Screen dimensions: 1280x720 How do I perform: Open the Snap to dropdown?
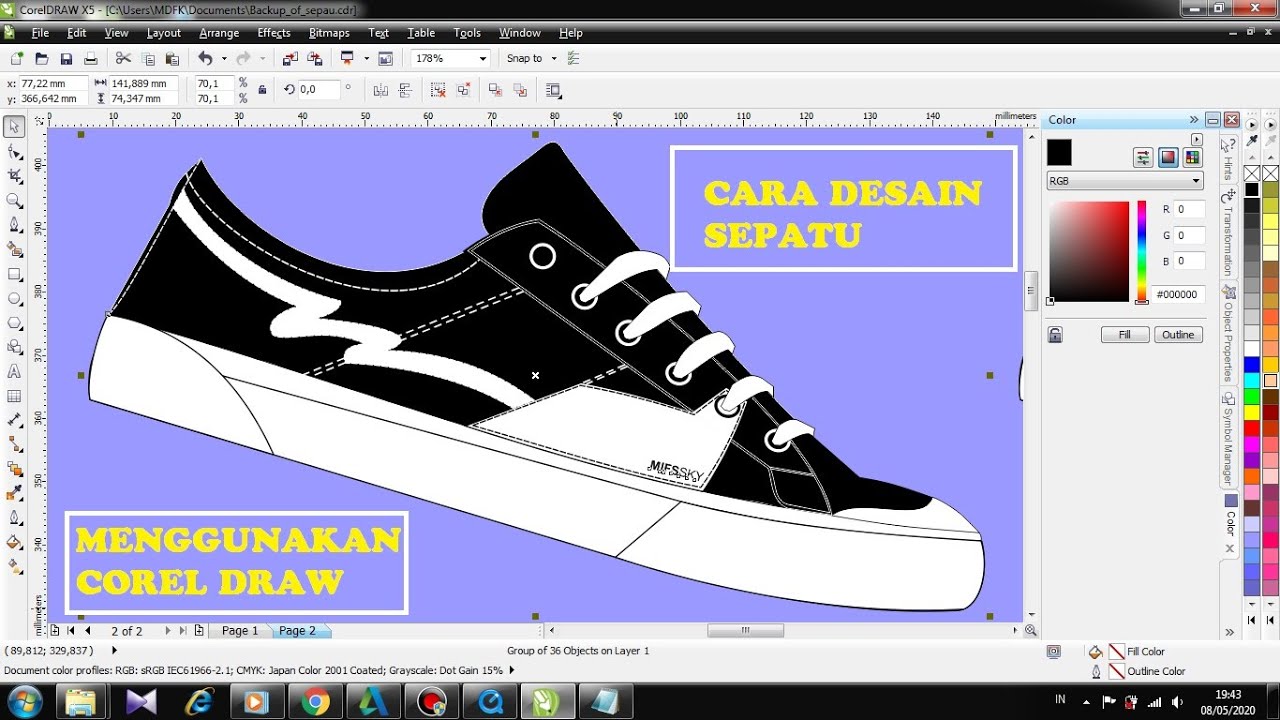point(553,59)
